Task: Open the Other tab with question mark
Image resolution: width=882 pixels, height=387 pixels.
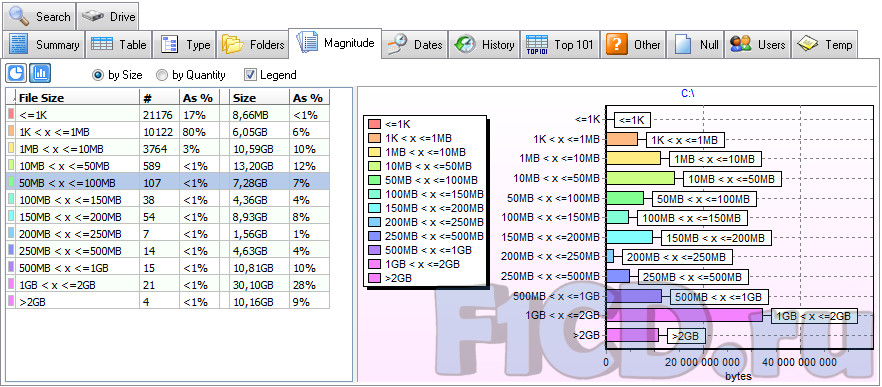Action: click(x=633, y=44)
